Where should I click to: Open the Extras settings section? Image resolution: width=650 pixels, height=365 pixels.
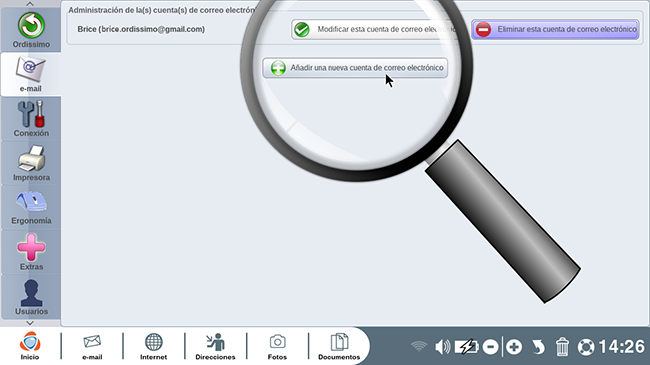(31, 251)
